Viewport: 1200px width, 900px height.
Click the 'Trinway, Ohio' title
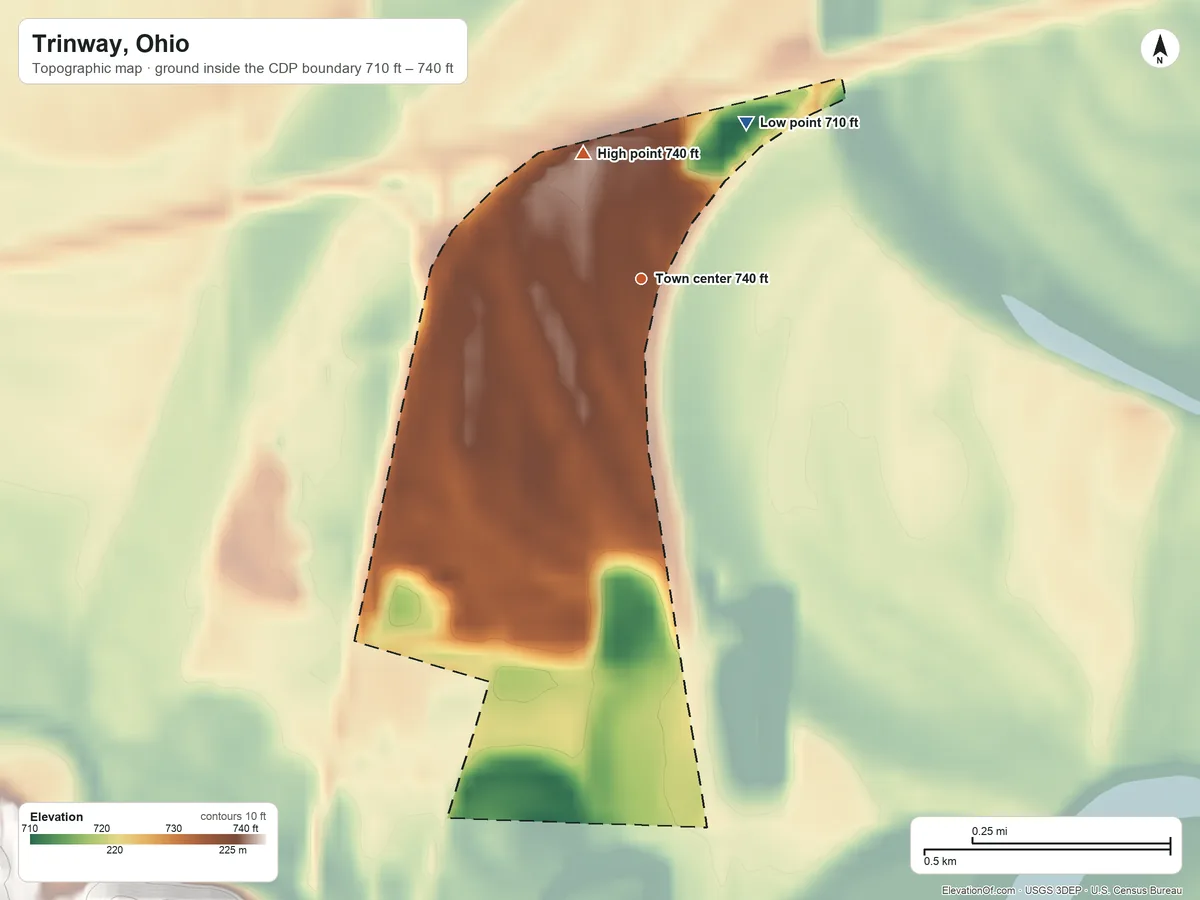(111, 44)
